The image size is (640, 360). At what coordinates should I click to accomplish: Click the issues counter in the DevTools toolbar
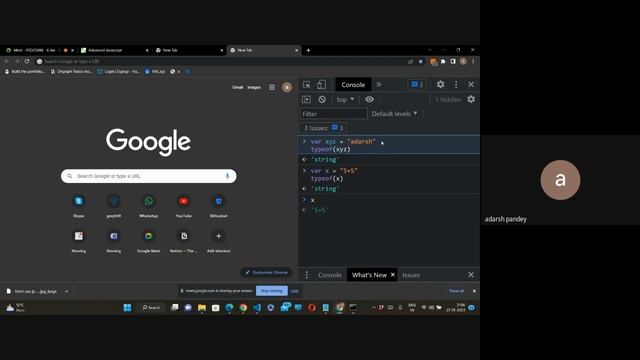417,84
